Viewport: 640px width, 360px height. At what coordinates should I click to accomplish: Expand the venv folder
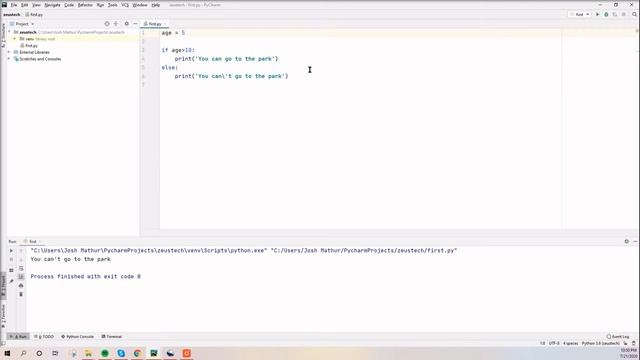click(15, 39)
